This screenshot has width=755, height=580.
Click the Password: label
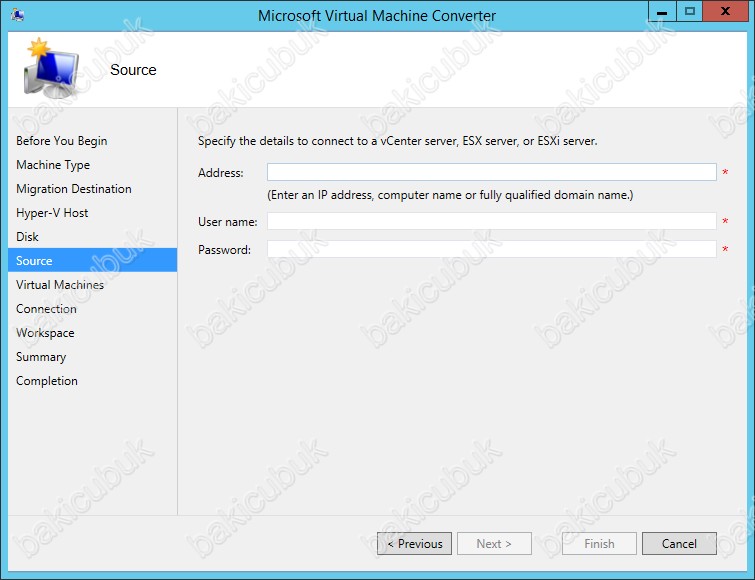[224, 250]
